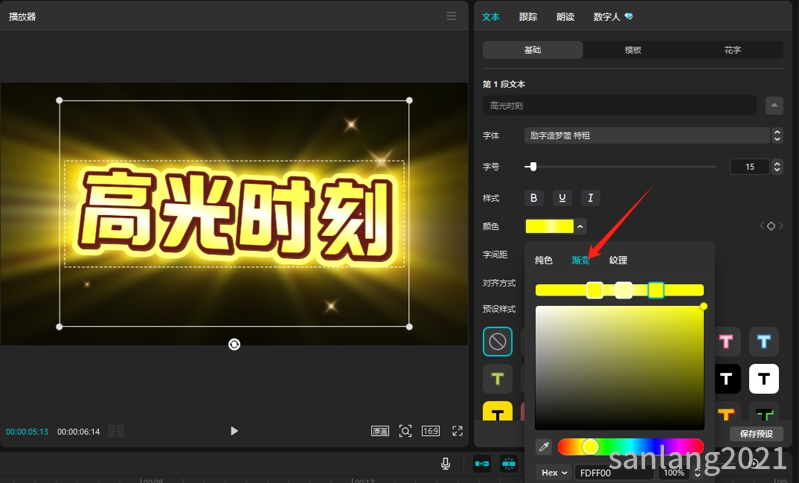Open the player panel hamburger menu
The height and width of the screenshot is (483, 799).
pos(451,16)
